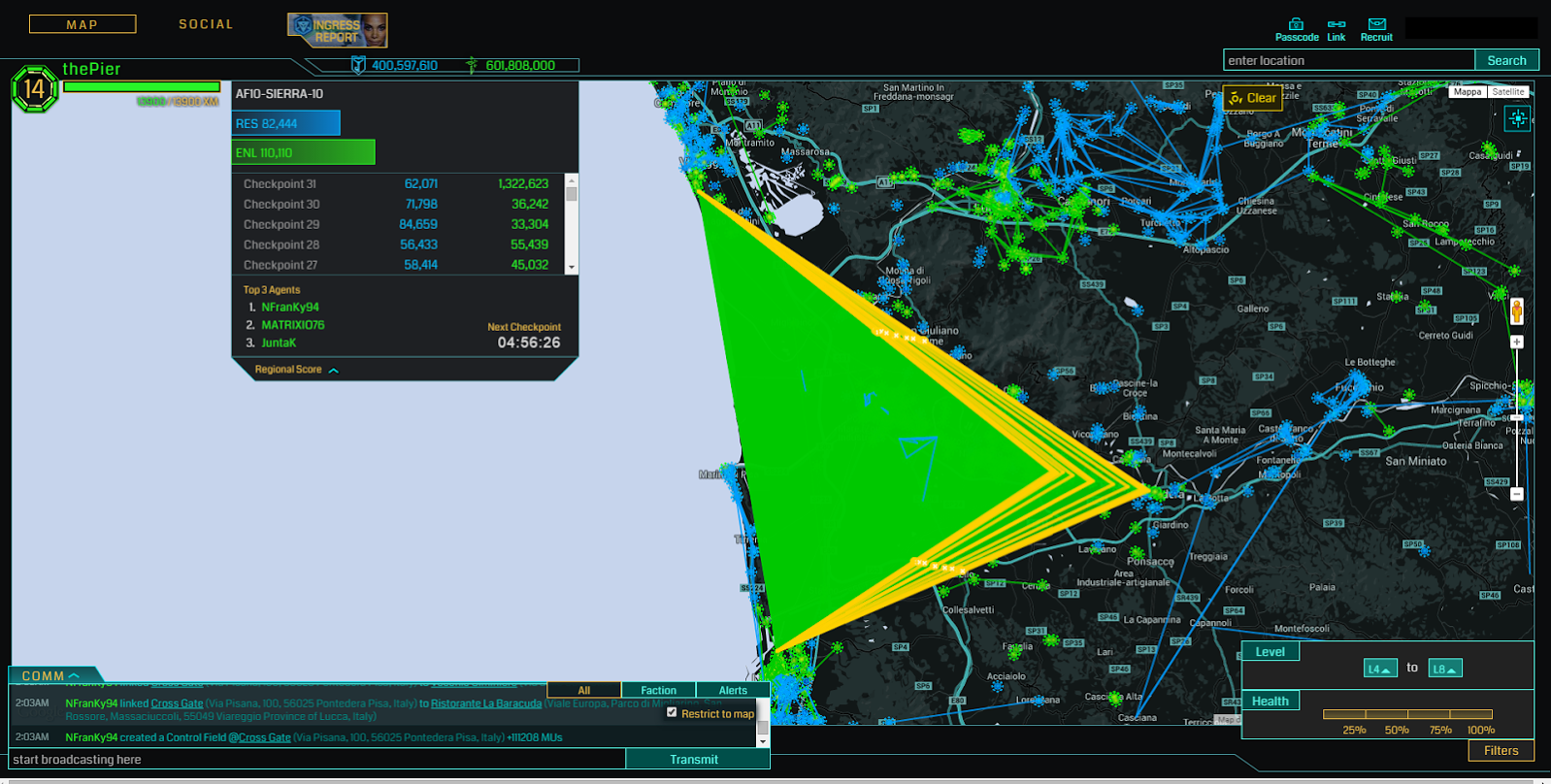Select the Alerts comm tab
The width and height of the screenshot is (1551, 784).
[x=733, y=690]
